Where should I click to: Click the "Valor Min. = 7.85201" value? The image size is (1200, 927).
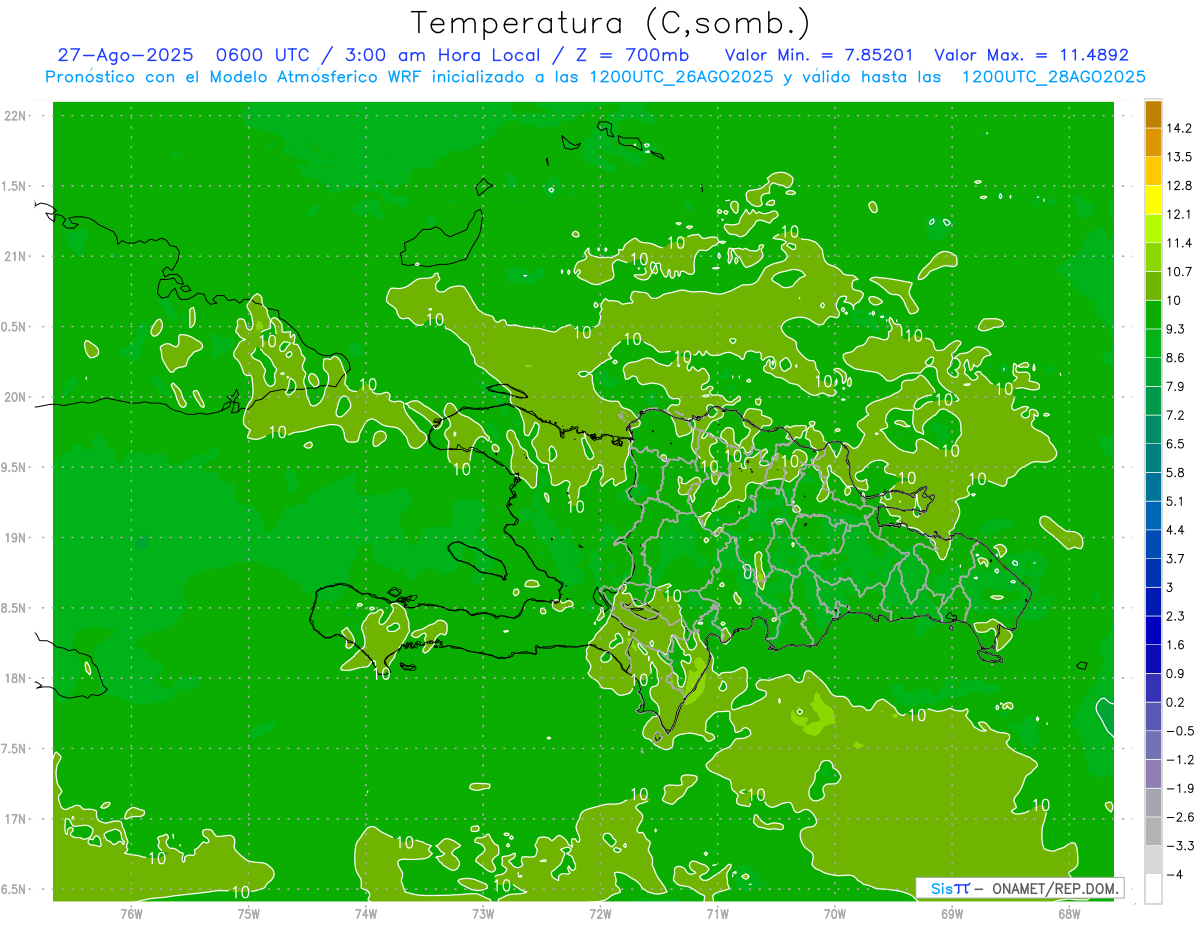[x=818, y=56]
